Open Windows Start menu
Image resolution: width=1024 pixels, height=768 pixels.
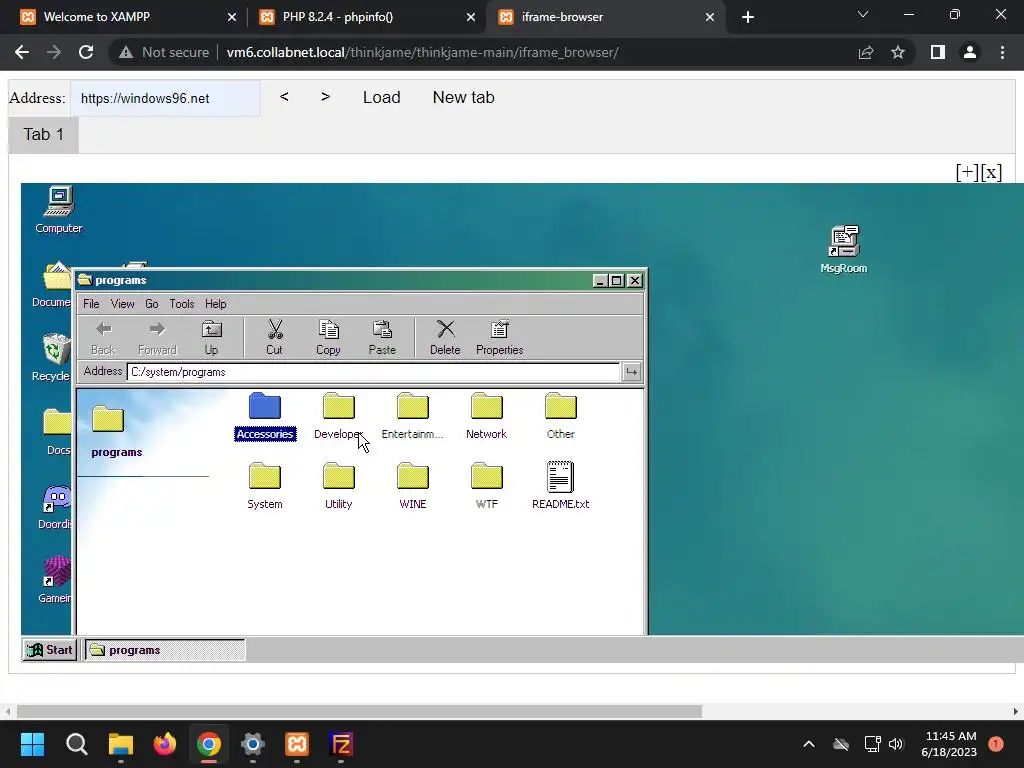[32, 744]
